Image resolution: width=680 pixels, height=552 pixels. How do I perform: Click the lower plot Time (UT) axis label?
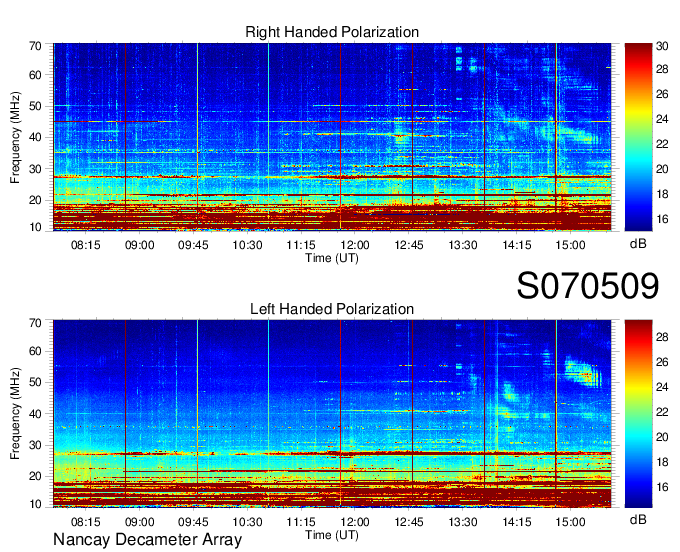pos(332,535)
